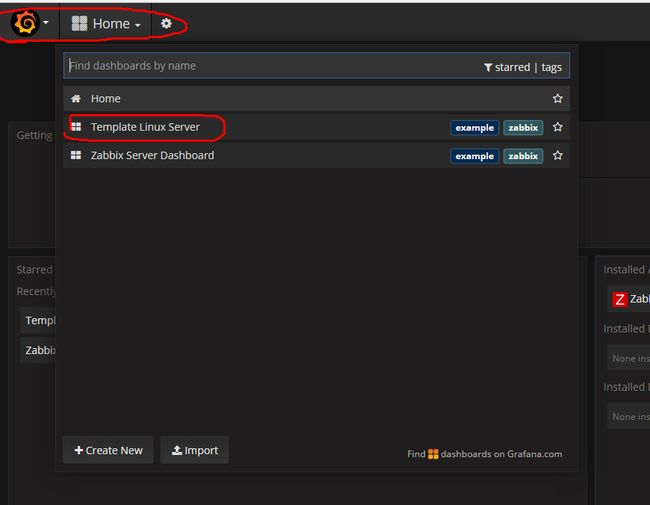Expand the dropdown arrow beside the Grafana logo

(46, 22)
